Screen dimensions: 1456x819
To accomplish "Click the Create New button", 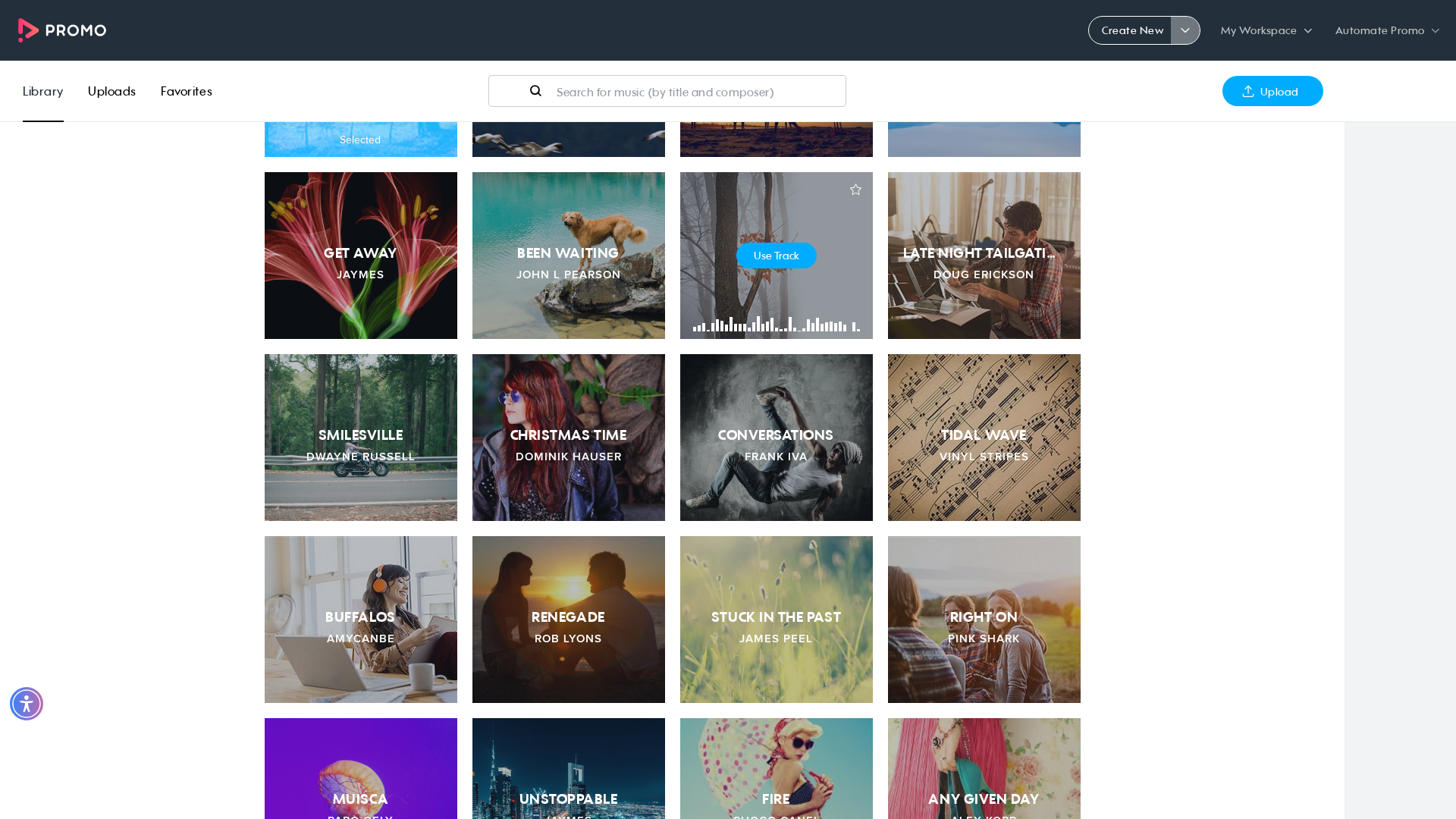I will pyautogui.click(x=1131, y=30).
